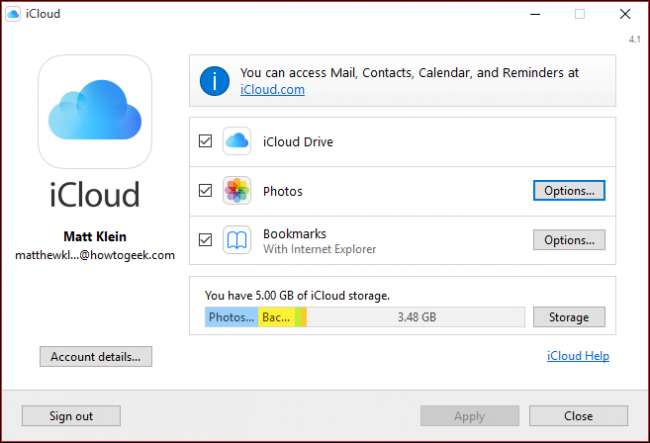This screenshot has width=650, height=443.
Task: Click the Bookmarks book icon
Action: (x=237, y=240)
